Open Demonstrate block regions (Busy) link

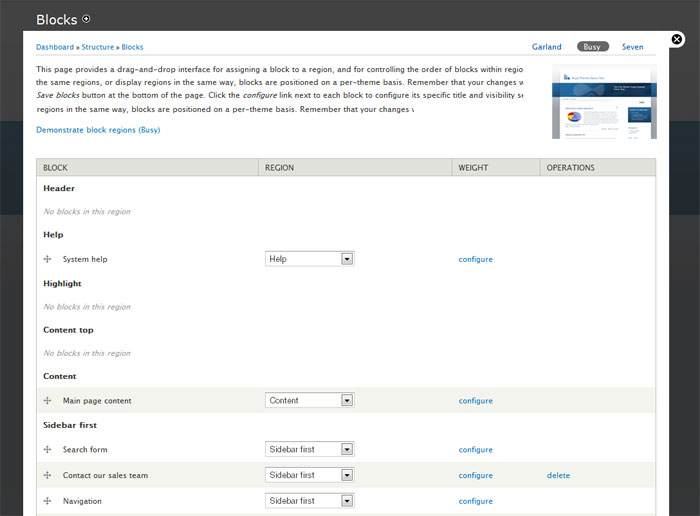tap(98, 130)
